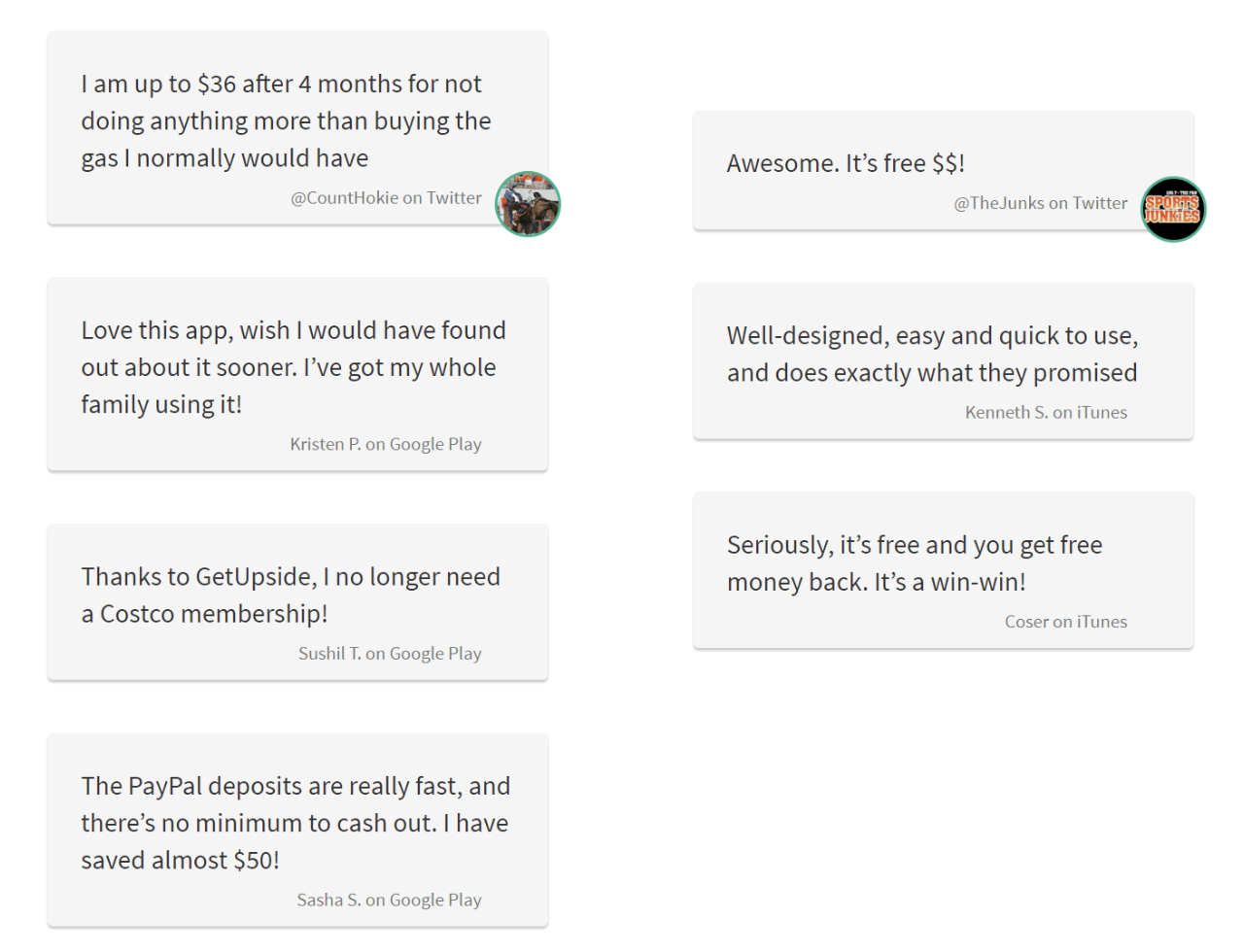Open the @TheJunks Twitter handle
Screen dimensions: 1244x952
[999, 203]
